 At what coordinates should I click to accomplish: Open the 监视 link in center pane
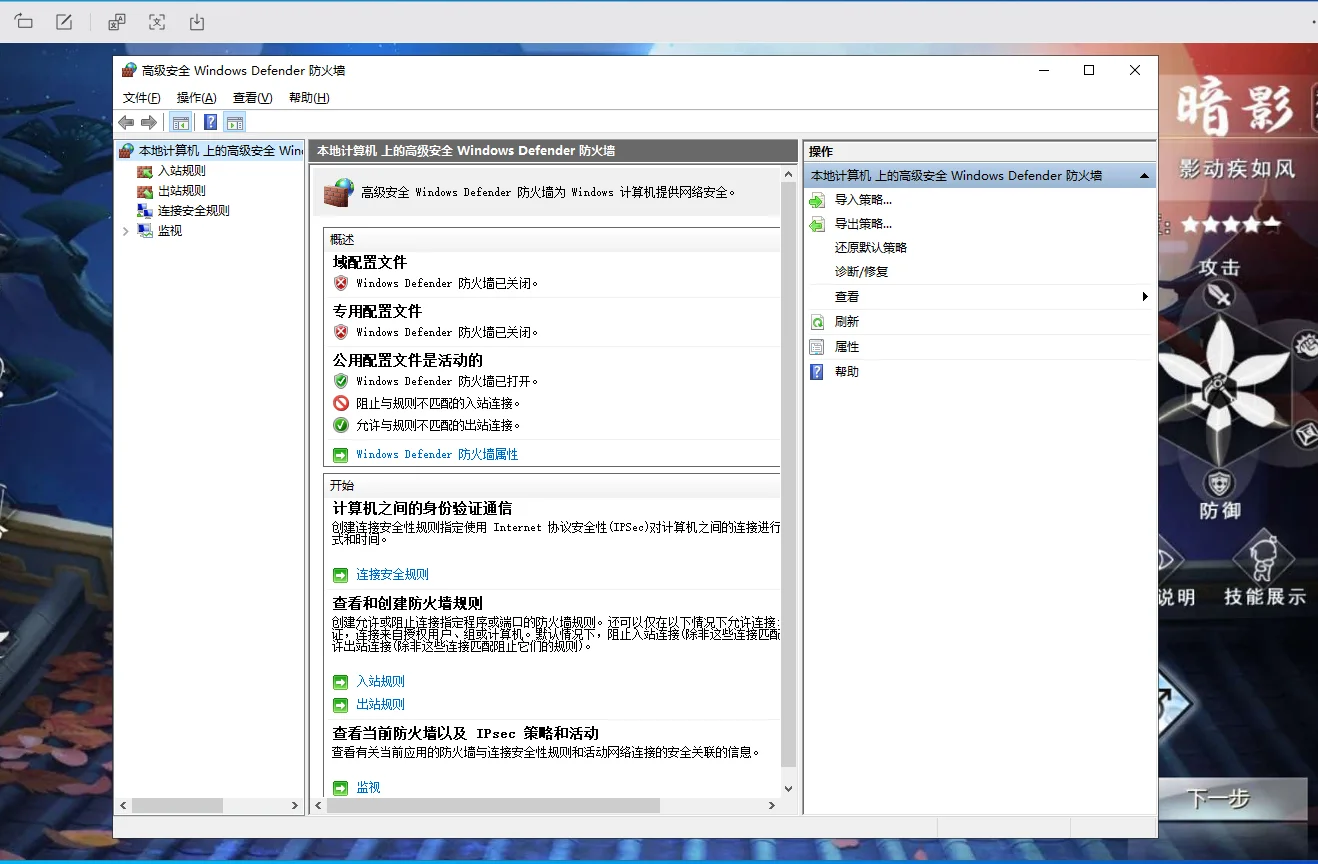pyautogui.click(x=368, y=788)
